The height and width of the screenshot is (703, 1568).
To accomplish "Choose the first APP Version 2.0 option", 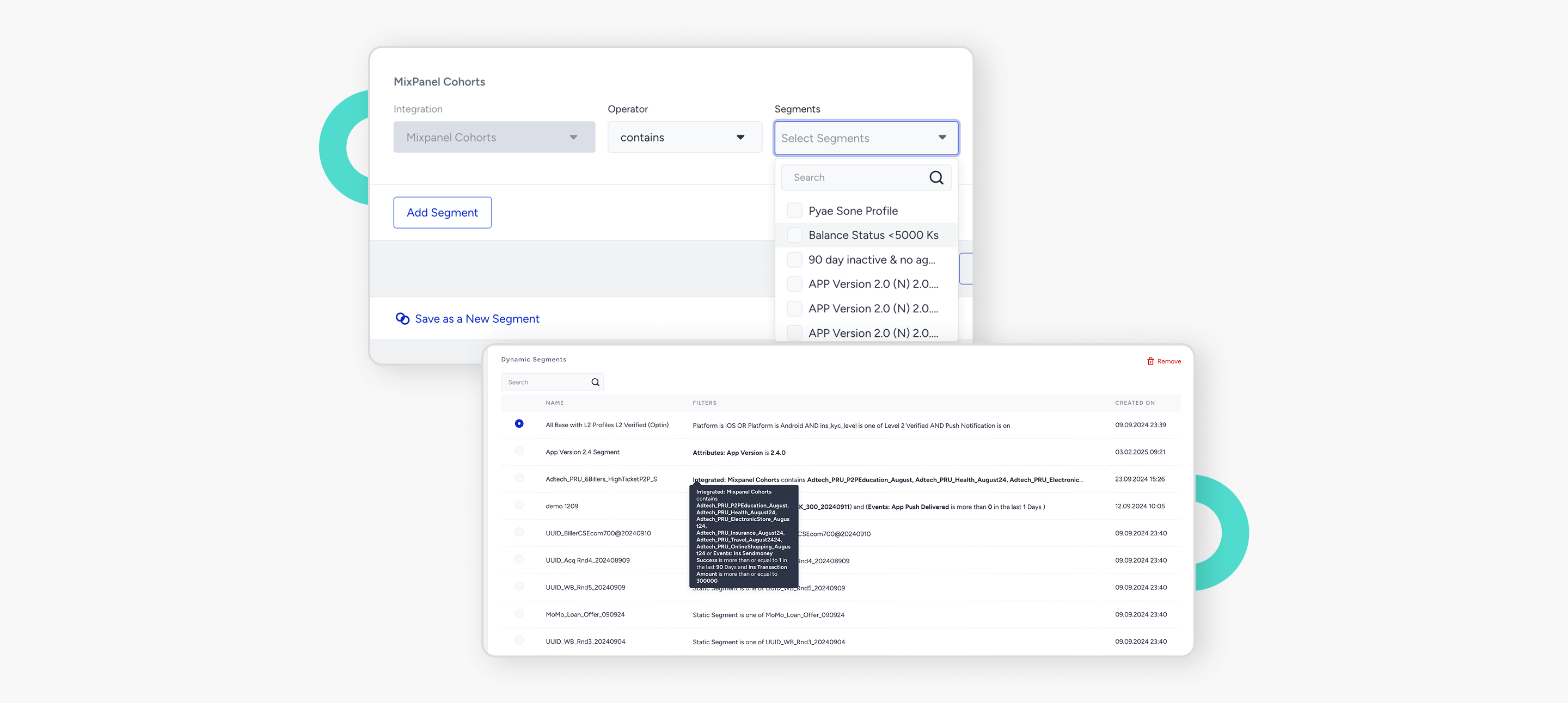I will pos(872,284).
